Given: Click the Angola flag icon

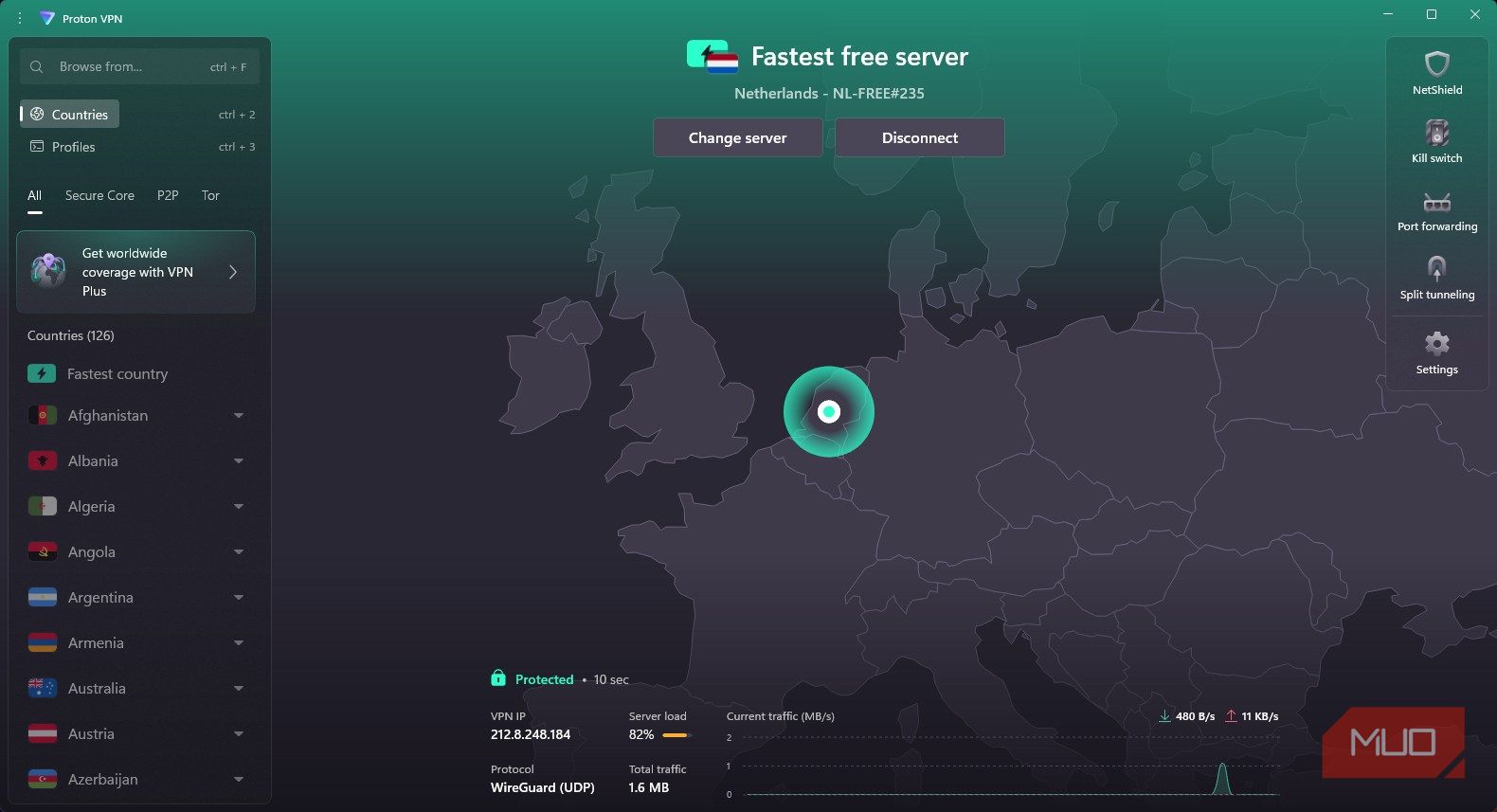Looking at the screenshot, I should pos(43,551).
